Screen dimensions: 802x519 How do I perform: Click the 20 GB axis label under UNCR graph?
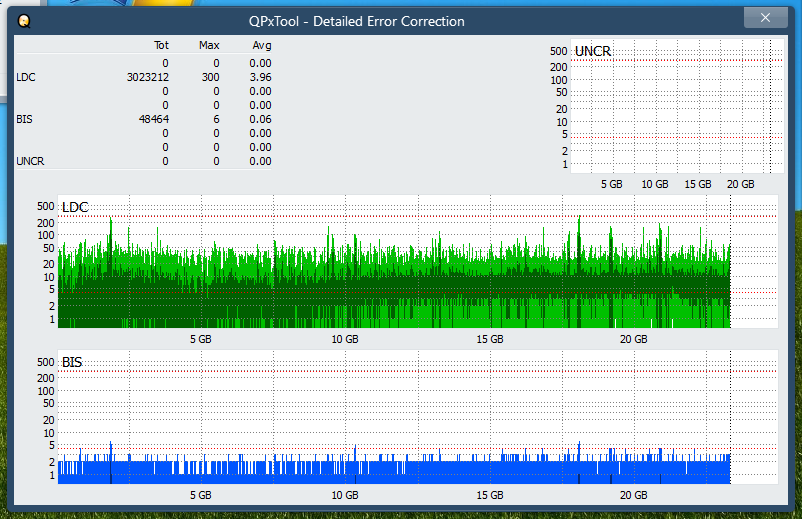[x=740, y=185]
